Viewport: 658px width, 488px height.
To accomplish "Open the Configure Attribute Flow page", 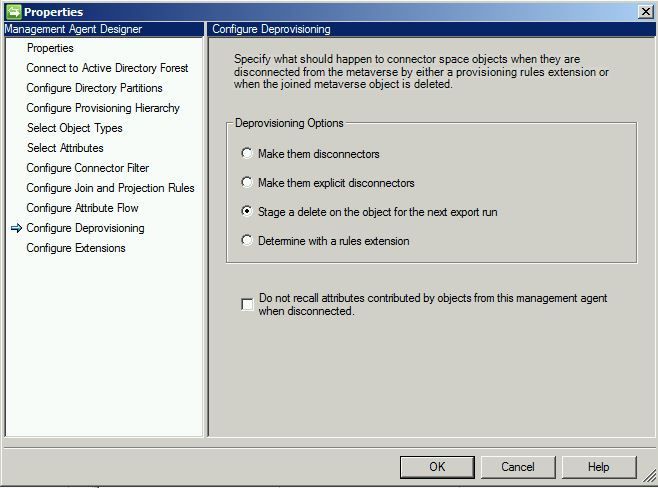I will [82, 208].
